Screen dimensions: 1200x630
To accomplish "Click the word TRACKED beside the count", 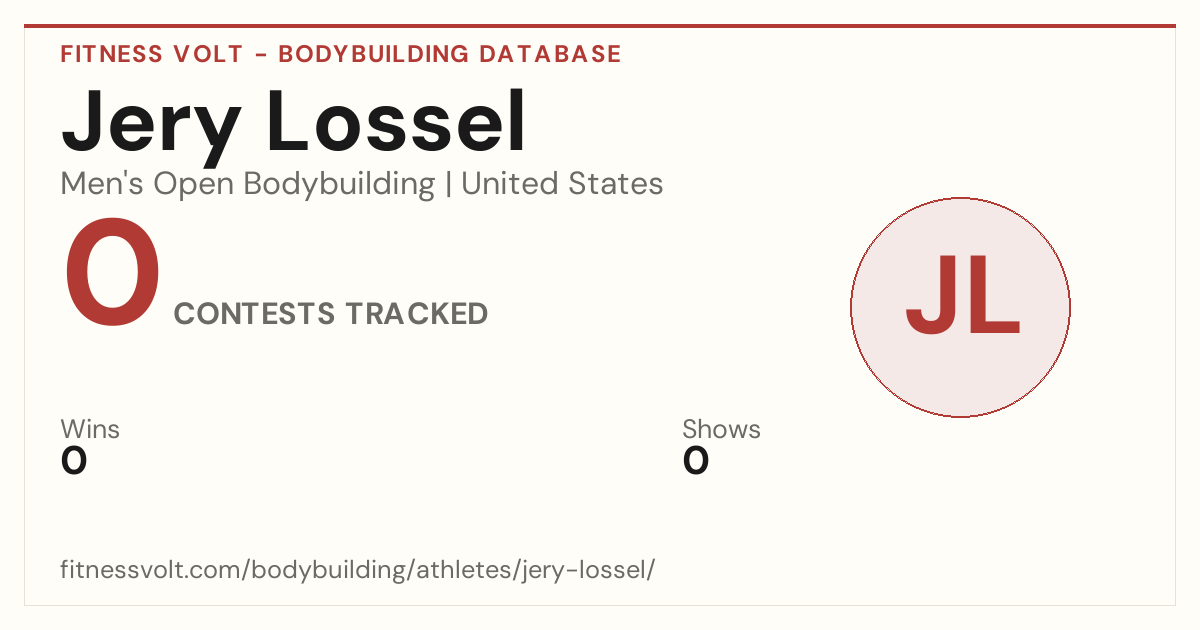I will [417, 314].
